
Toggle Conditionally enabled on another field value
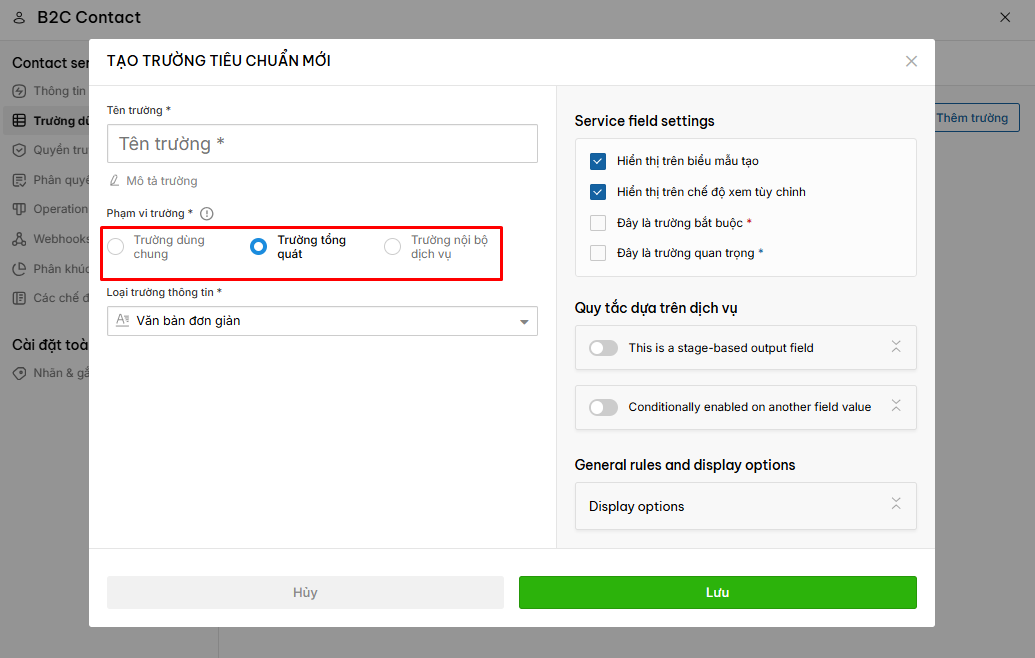click(x=603, y=407)
